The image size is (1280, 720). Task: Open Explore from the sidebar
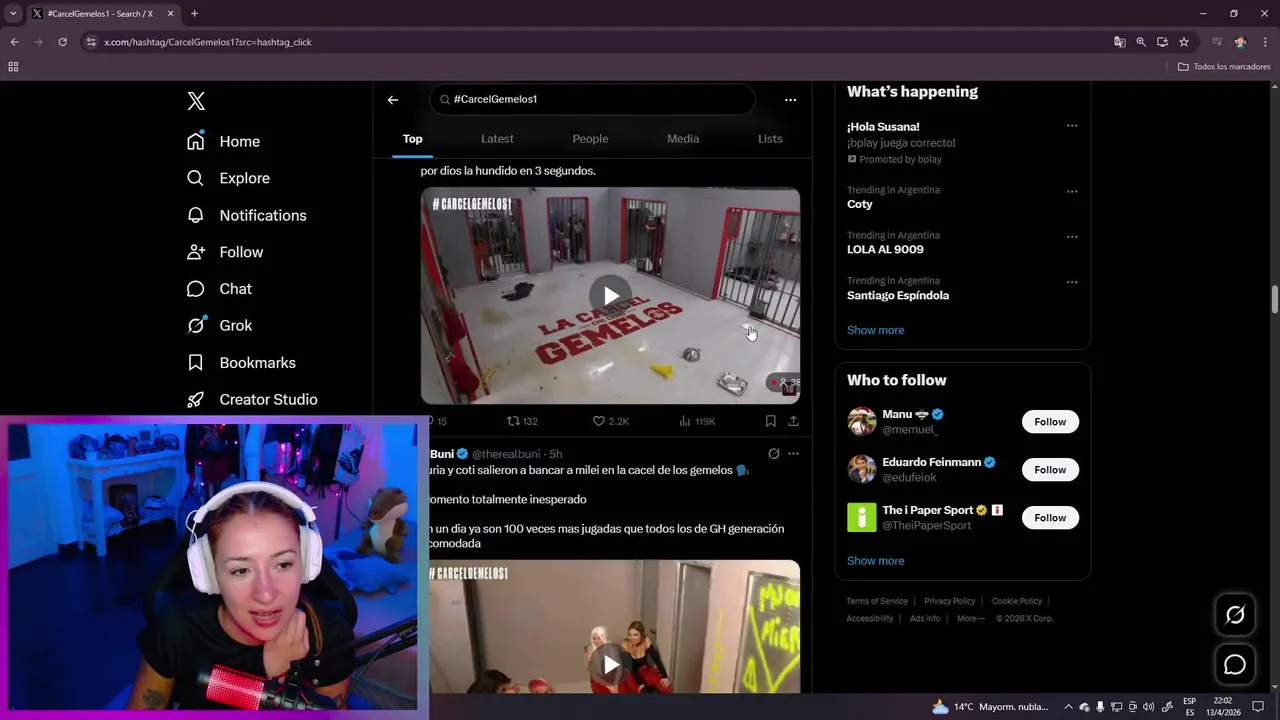click(x=229, y=178)
